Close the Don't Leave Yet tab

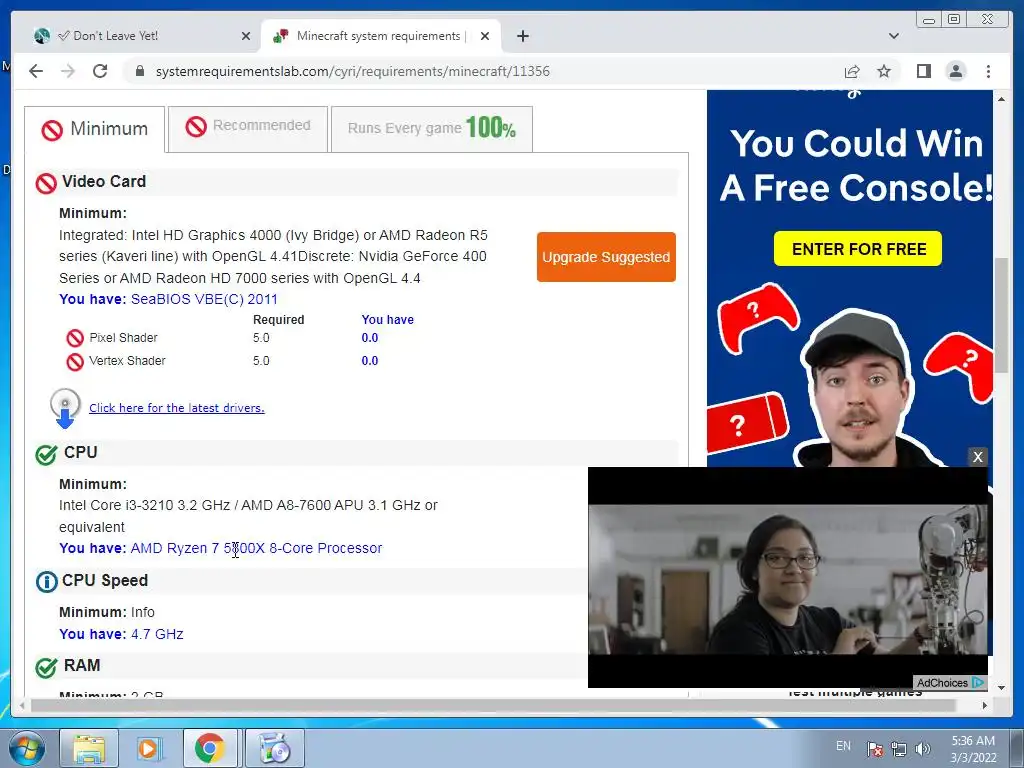[246, 36]
